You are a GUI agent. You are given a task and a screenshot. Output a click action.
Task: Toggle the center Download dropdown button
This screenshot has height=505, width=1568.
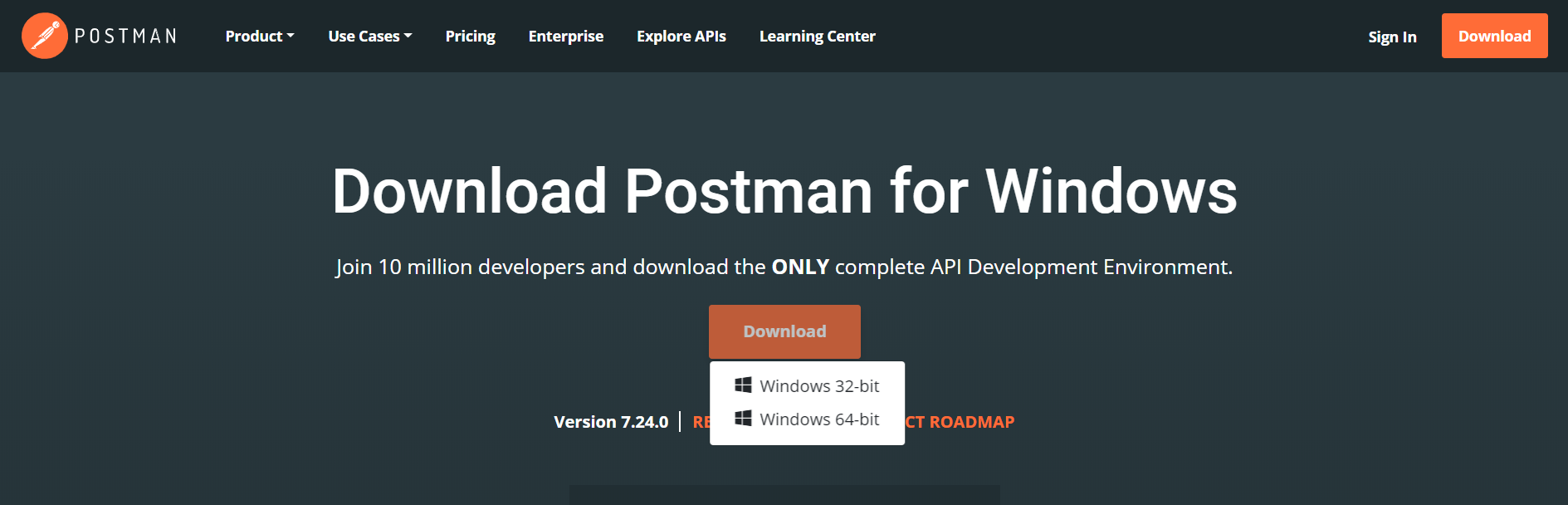pos(784,331)
